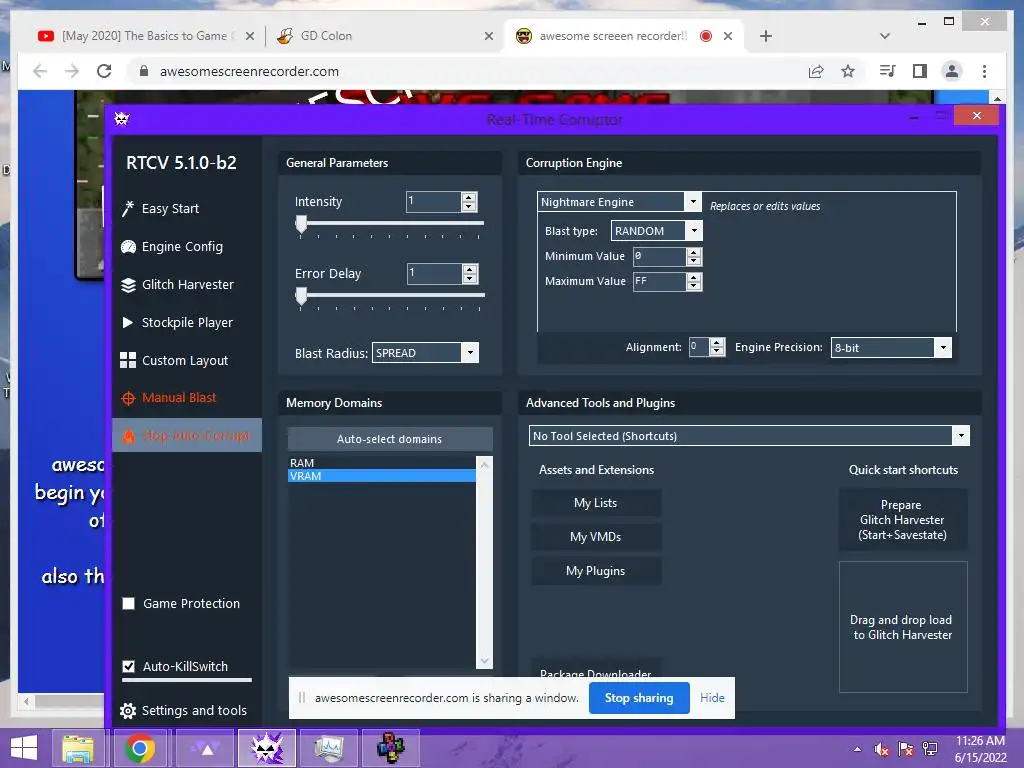Show hidden system tray icons
Screen dimensions: 1024x768
pyautogui.click(x=857, y=749)
